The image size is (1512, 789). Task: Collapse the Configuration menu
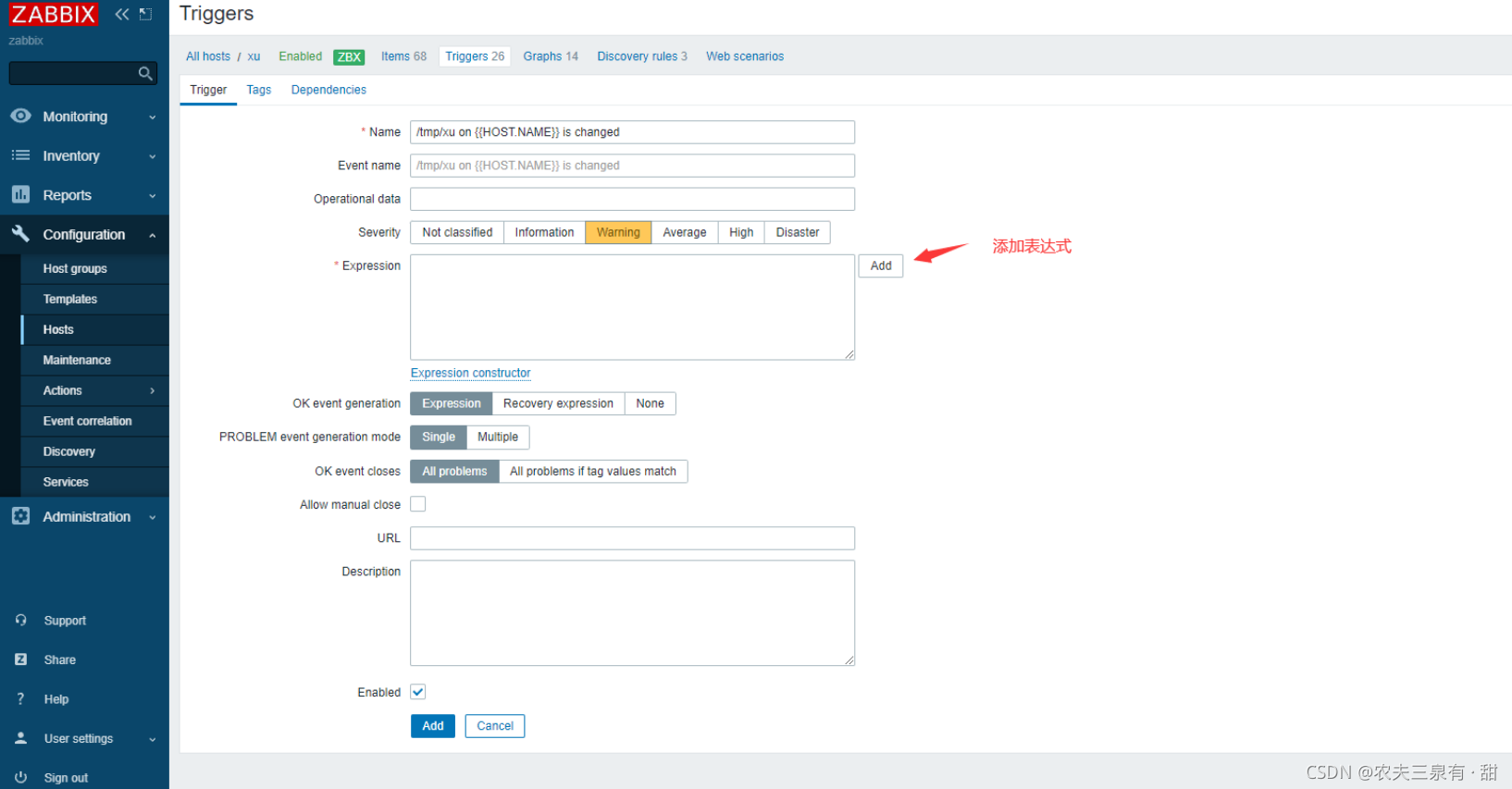(x=153, y=235)
